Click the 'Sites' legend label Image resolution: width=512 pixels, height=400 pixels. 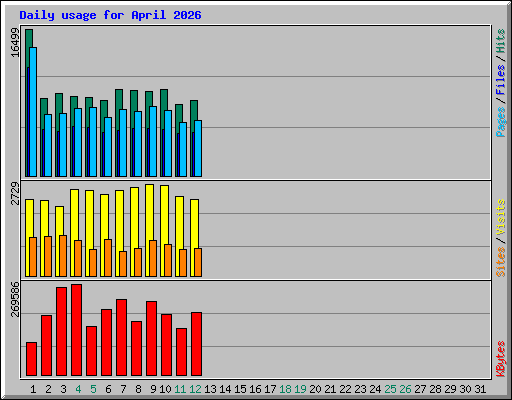coord(500,262)
